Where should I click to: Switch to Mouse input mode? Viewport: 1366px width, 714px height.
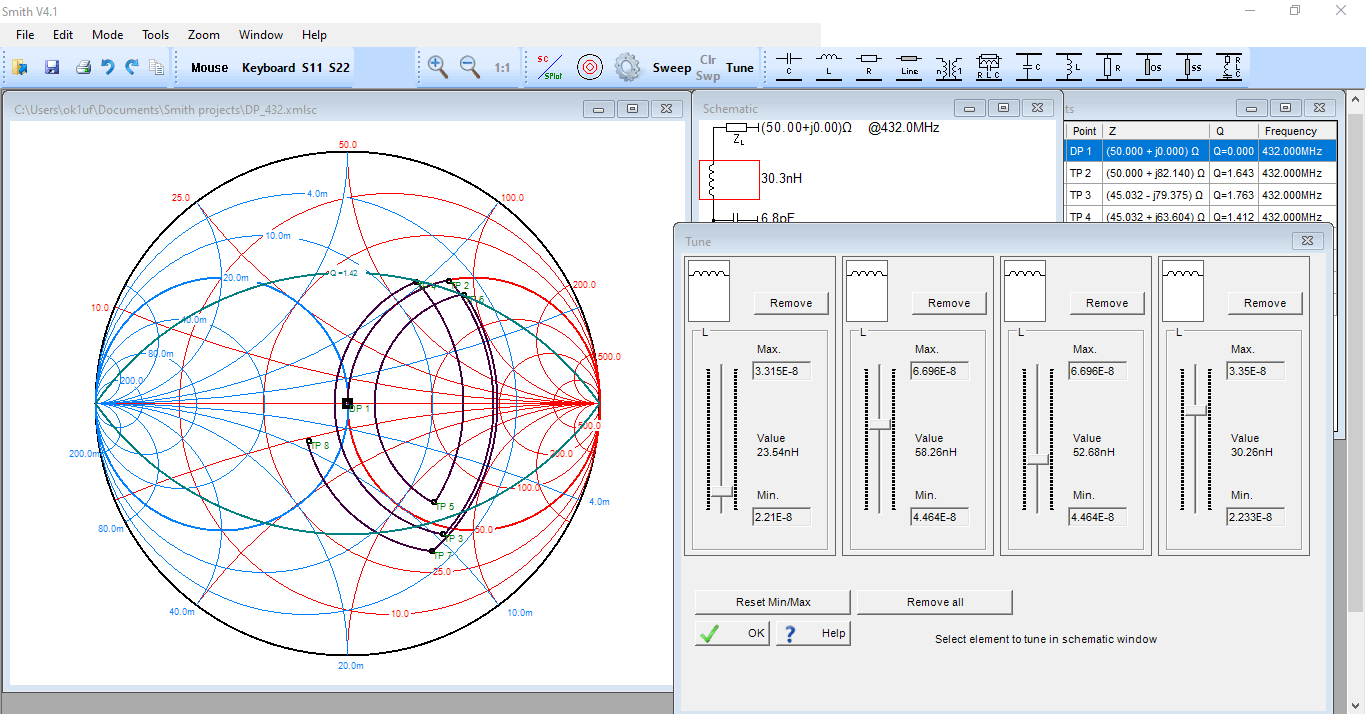click(x=210, y=68)
